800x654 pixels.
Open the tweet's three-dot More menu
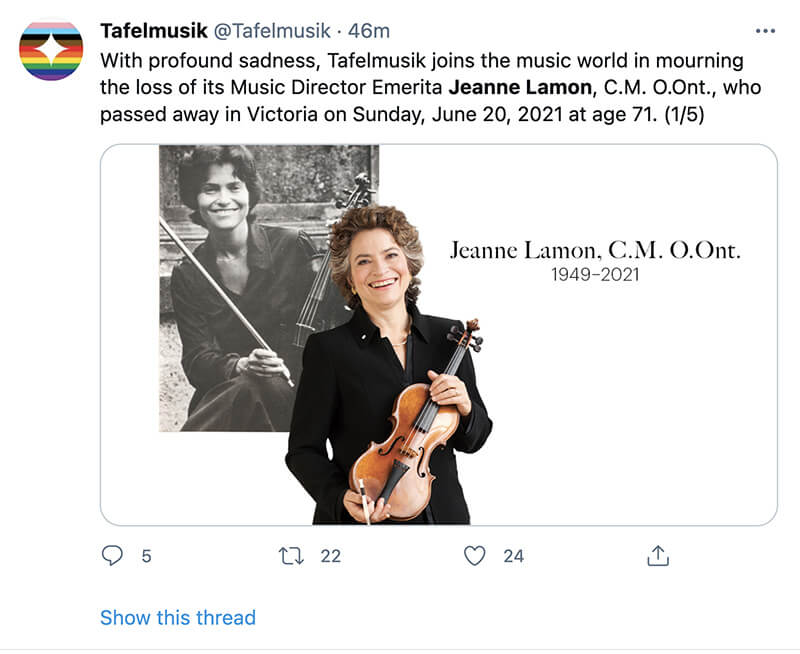765,31
